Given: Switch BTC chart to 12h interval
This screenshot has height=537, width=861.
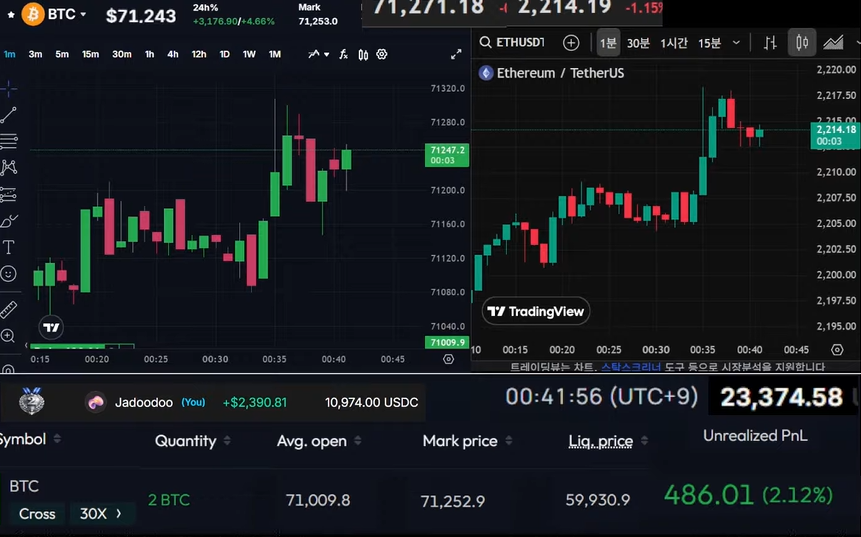Looking at the screenshot, I should pyautogui.click(x=199, y=54).
